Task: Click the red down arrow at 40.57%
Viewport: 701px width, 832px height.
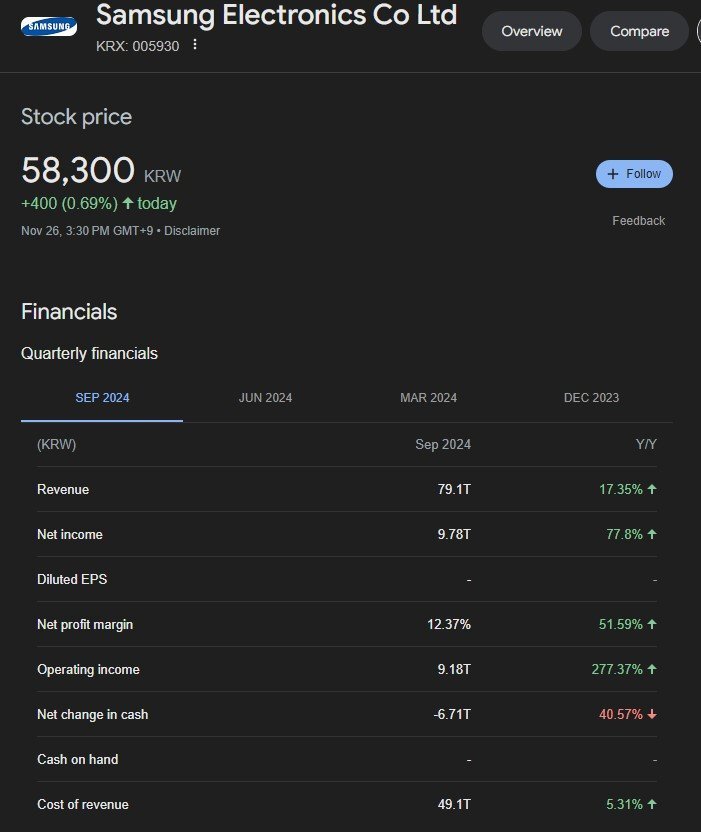Action: pyautogui.click(x=652, y=715)
